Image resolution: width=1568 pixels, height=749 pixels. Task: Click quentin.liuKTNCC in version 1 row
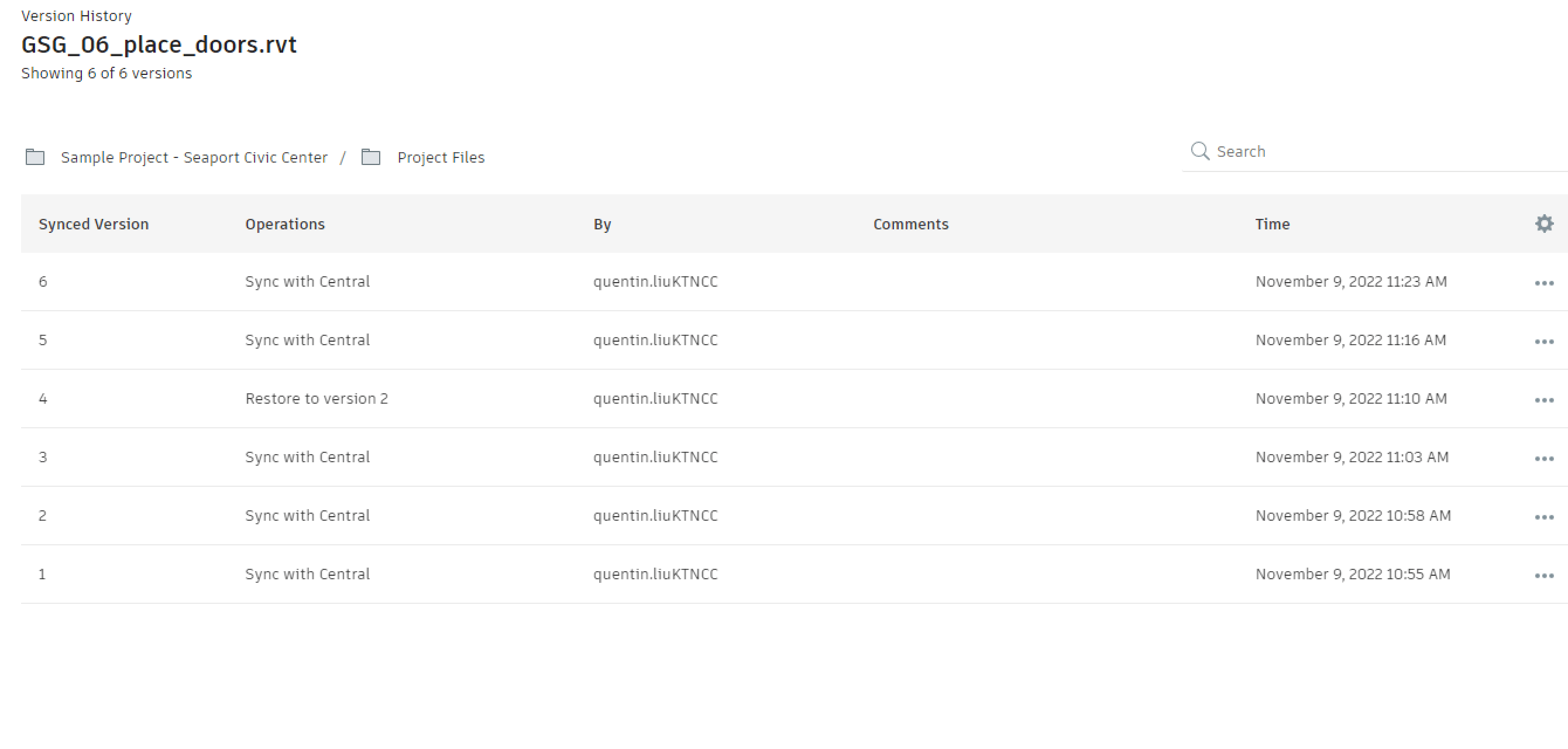pos(655,573)
